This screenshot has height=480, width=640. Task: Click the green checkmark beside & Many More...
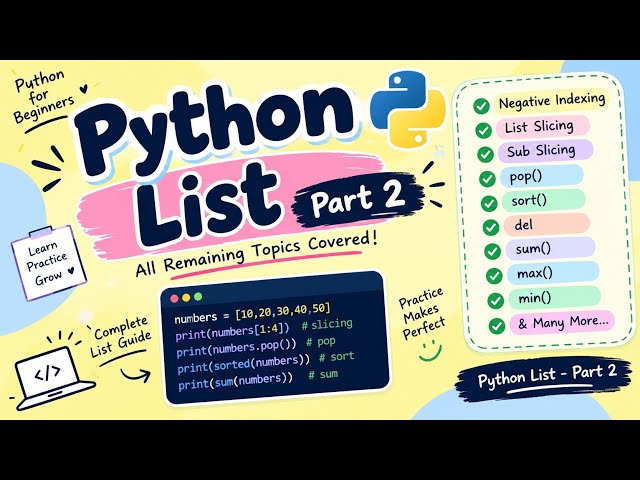click(497, 326)
